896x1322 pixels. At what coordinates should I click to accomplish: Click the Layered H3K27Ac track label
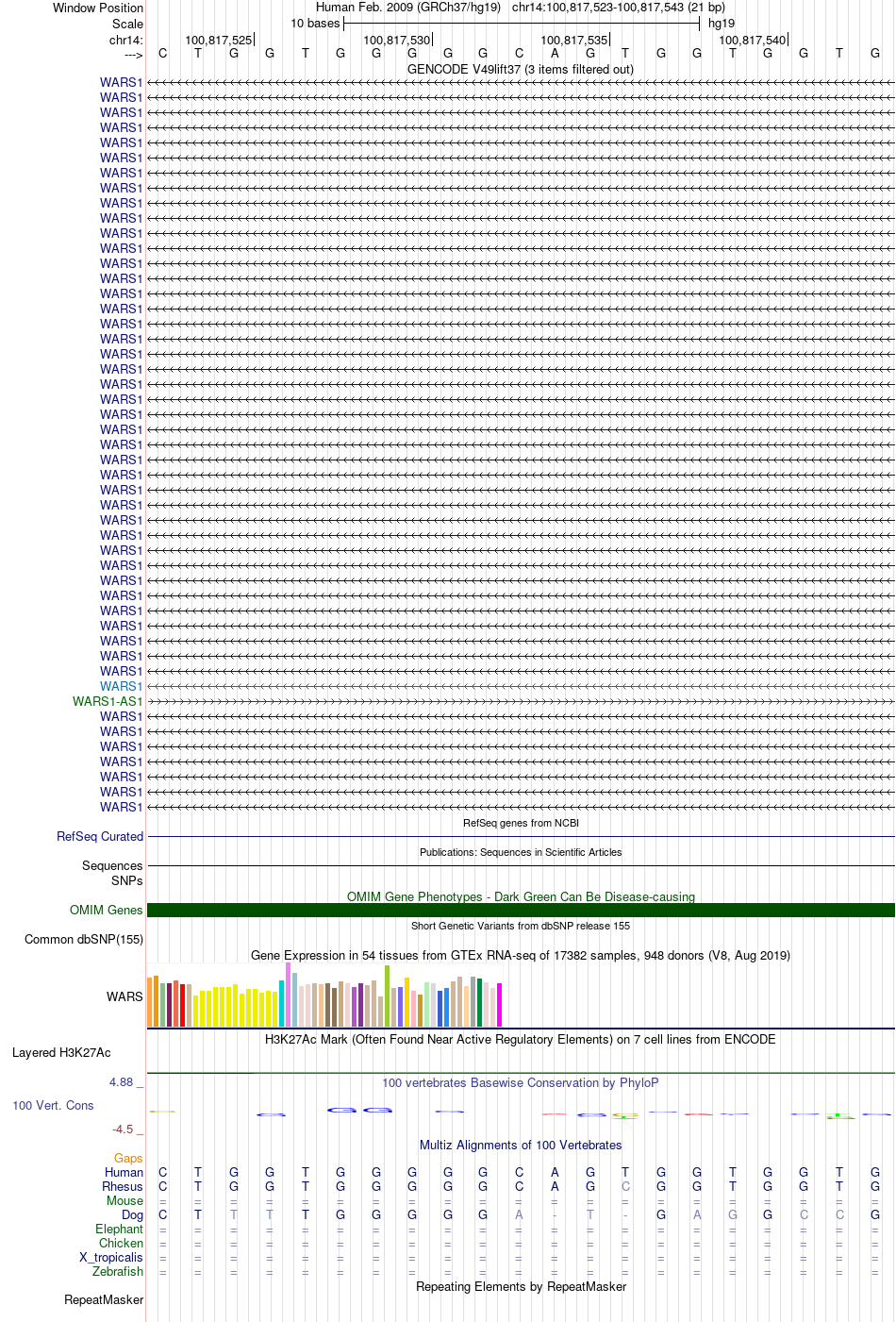pyautogui.click(x=61, y=1052)
